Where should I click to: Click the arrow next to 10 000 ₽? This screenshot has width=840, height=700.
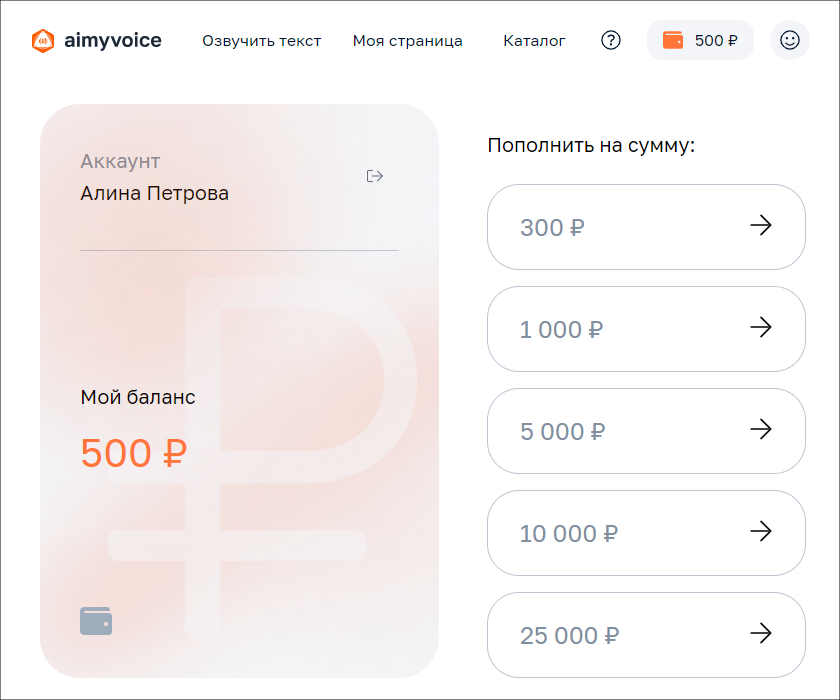click(762, 533)
